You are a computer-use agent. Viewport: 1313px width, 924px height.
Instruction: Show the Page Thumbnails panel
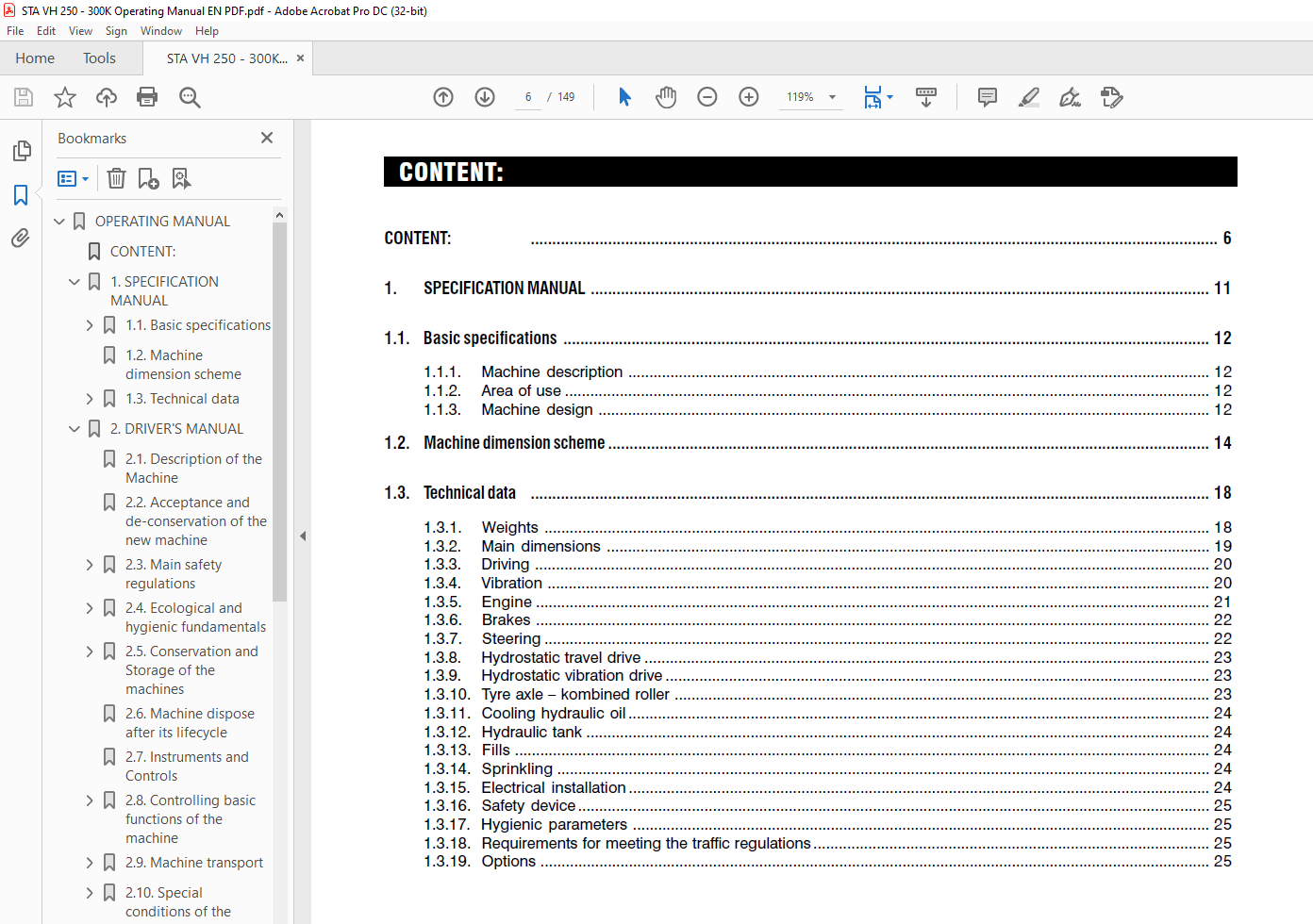(21, 151)
